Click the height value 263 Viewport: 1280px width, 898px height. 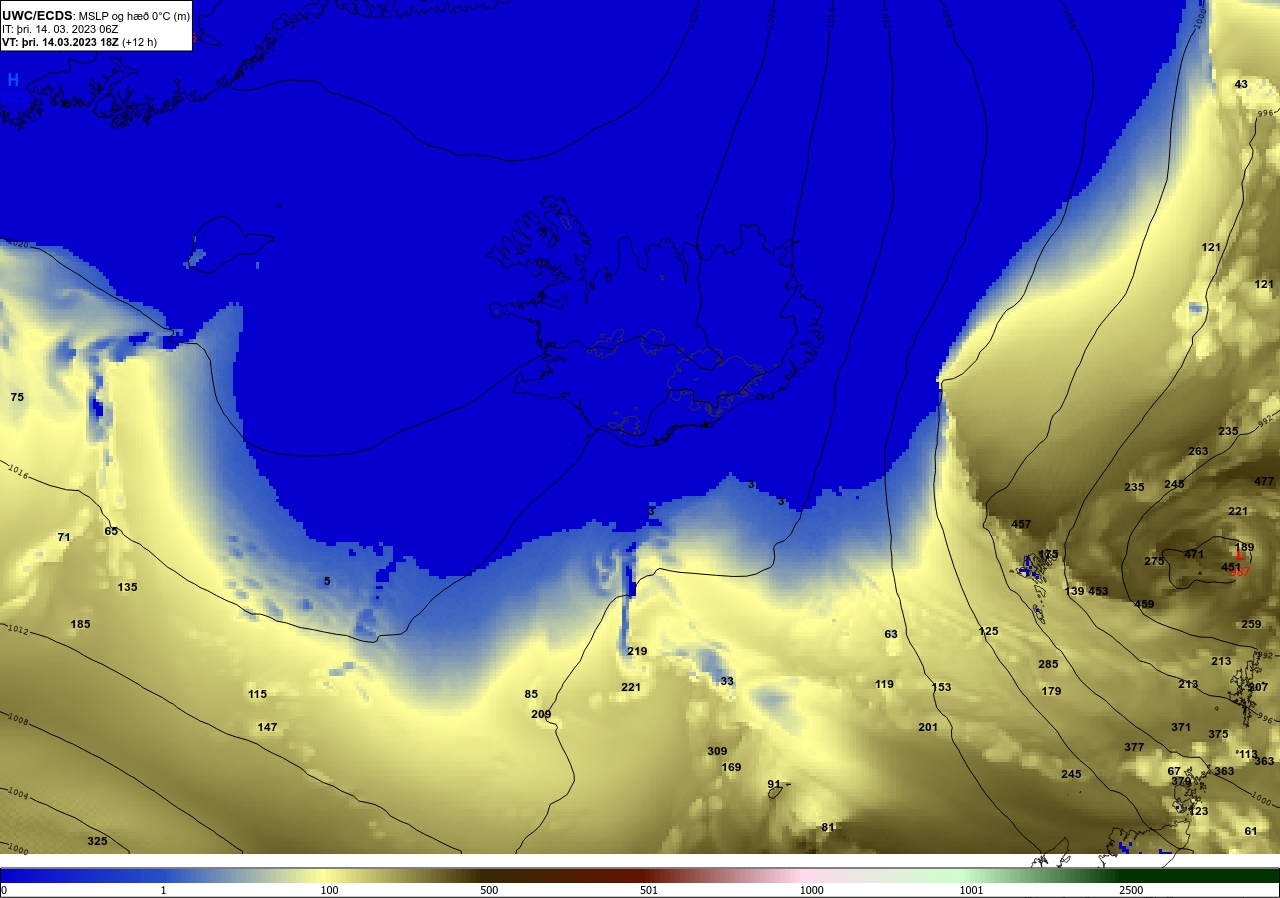[x=1198, y=451]
